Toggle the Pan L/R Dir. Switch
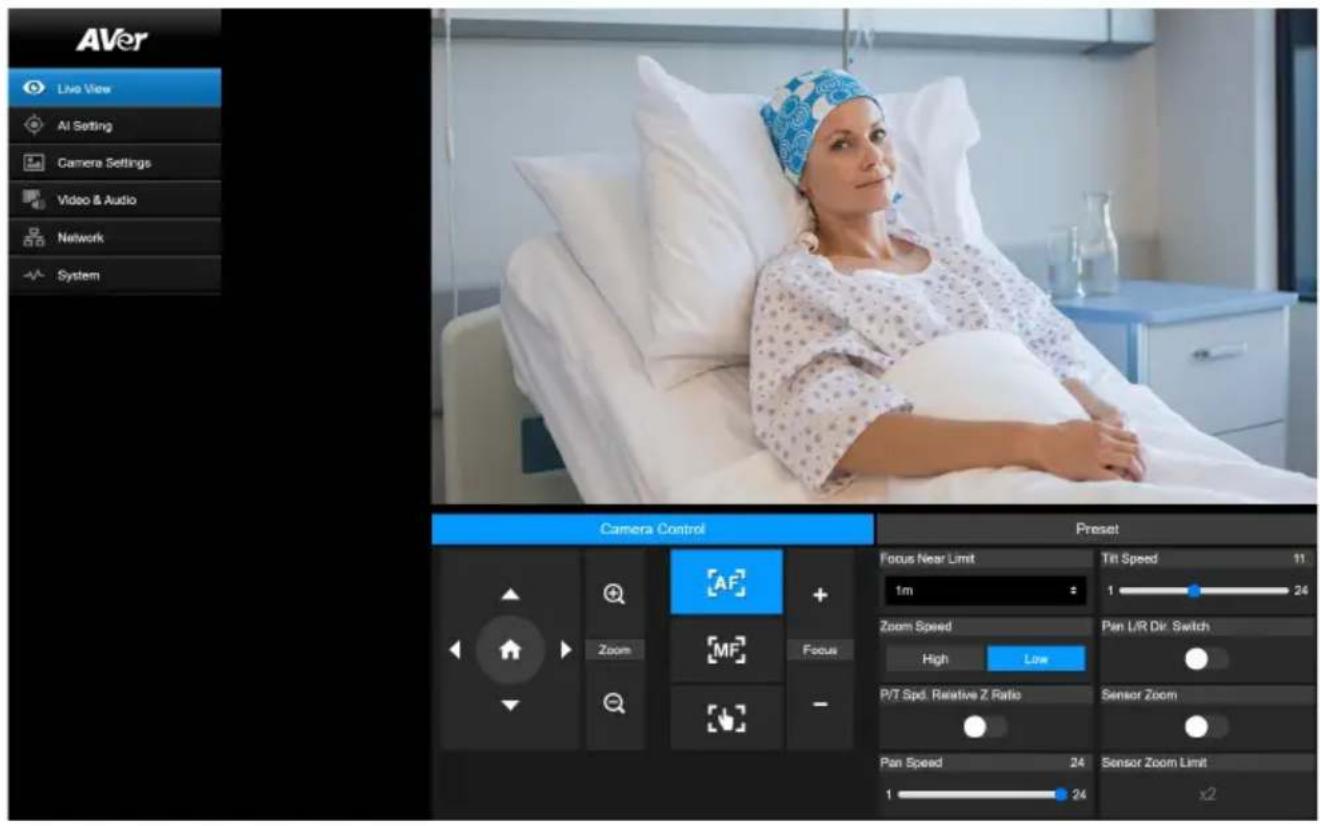This screenshot has width=1320, height=826. click(x=1206, y=659)
